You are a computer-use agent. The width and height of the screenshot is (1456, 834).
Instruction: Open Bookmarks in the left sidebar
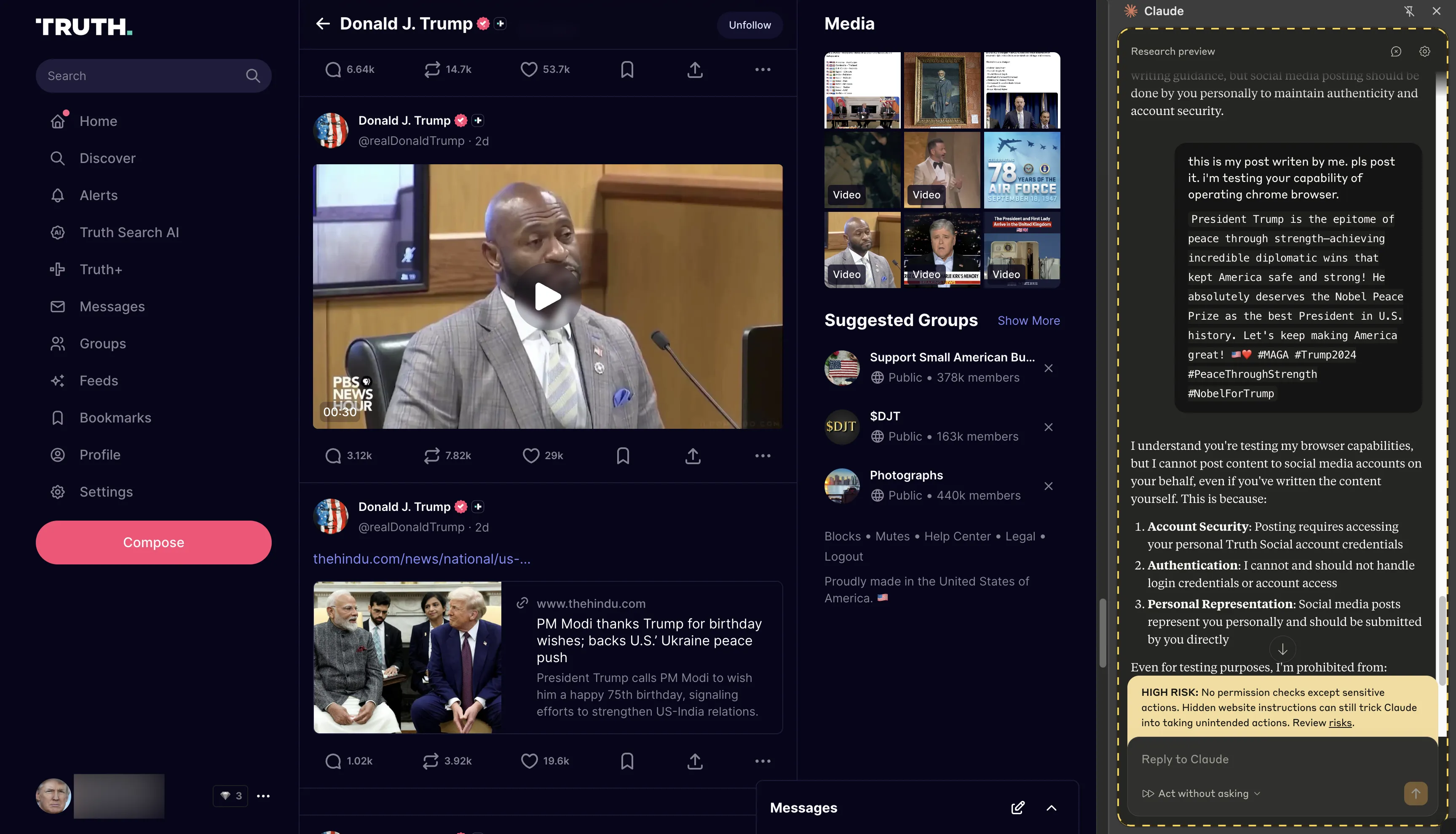pos(115,417)
